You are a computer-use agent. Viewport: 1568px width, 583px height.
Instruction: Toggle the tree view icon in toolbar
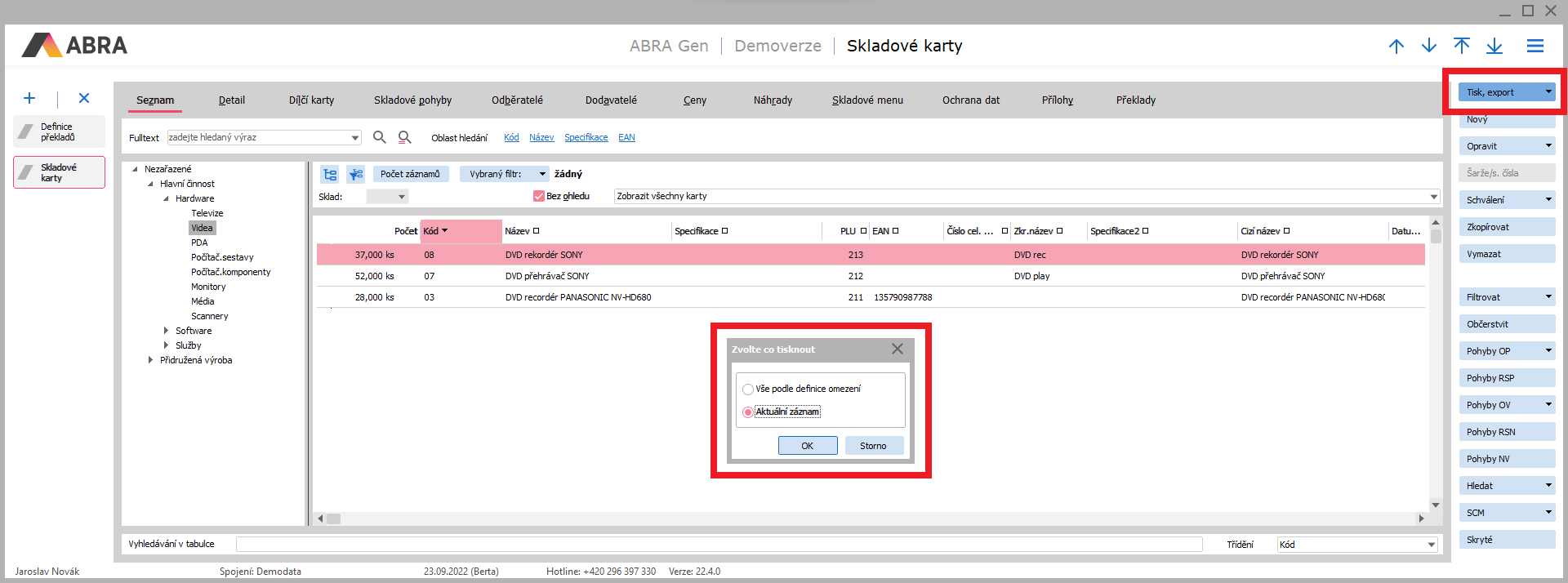coord(330,174)
